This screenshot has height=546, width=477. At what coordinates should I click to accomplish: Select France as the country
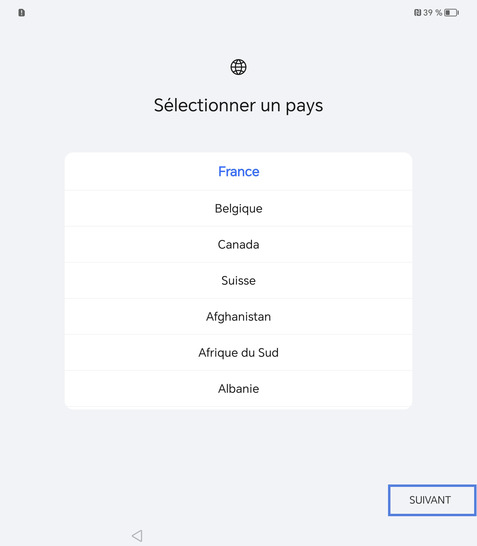pyautogui.click(x=238, y=171)
